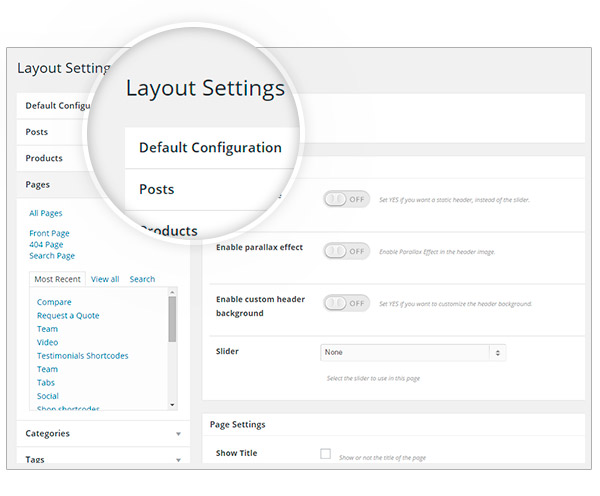Check the Show Title checkbox
The height and width of the screenshot is (496, 600).
(x=326, y=454)
